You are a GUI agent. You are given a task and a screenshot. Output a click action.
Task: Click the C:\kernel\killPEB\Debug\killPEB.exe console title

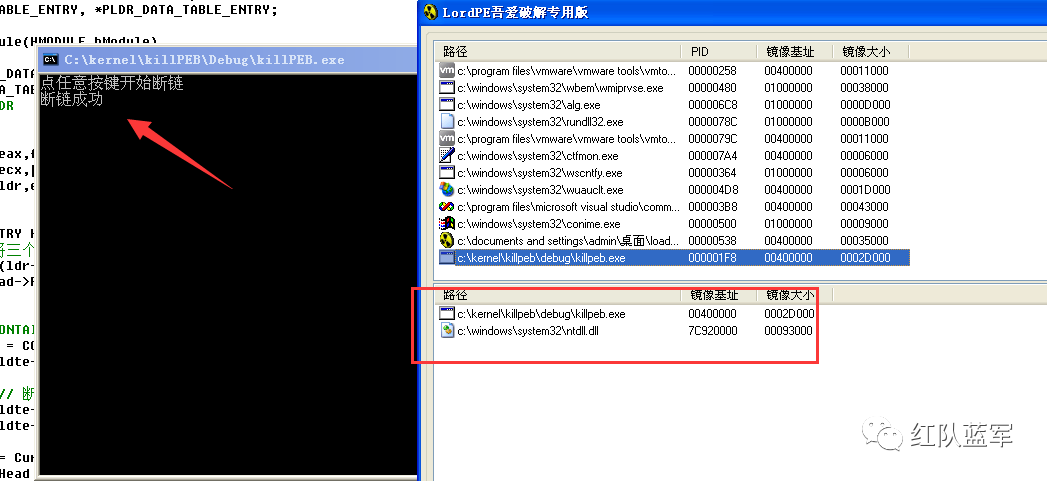(x=204, y=59)
